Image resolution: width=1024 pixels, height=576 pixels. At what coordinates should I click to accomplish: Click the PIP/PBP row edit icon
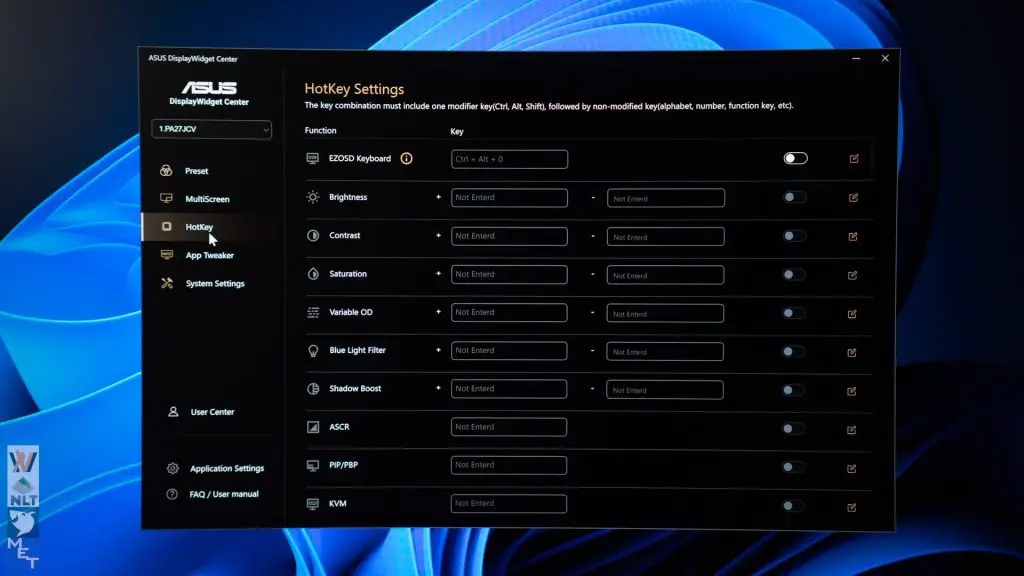click(x=852, y=468)
